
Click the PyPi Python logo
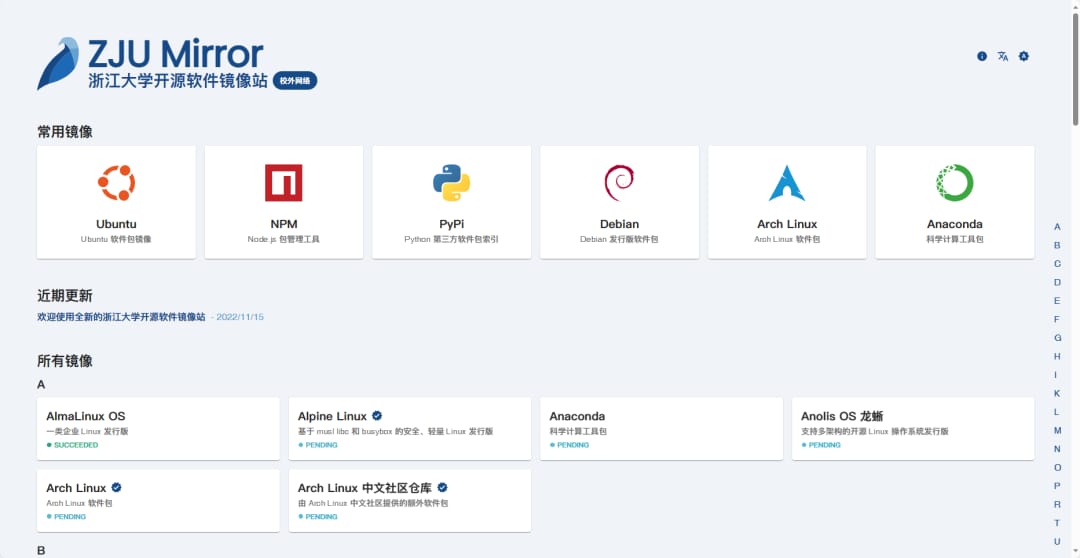click(452, 183)
